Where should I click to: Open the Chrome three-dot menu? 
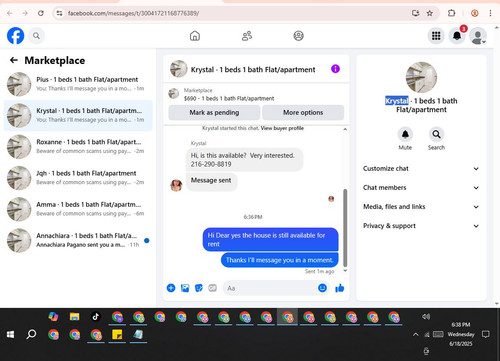pyautogui.click(x=490, y=13)
